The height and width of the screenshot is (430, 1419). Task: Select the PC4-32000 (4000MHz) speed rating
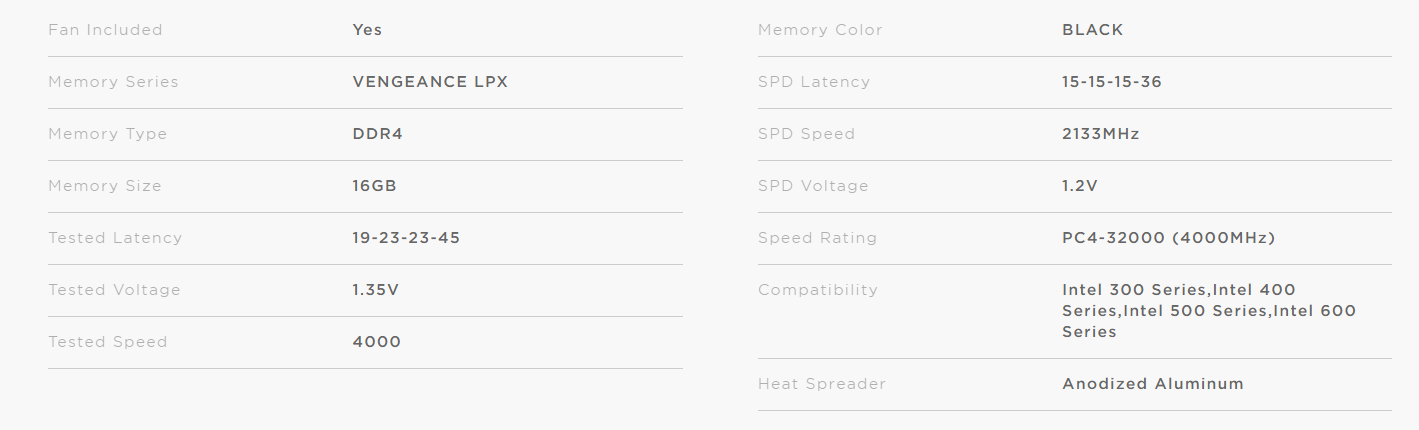pyautogui.click(x=1169, y=238)
